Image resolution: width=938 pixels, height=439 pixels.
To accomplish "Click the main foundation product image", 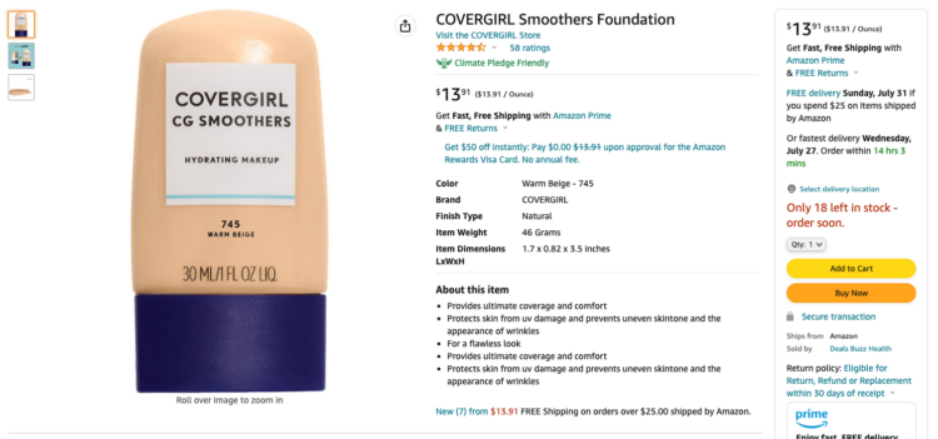I will pos(230,201).
